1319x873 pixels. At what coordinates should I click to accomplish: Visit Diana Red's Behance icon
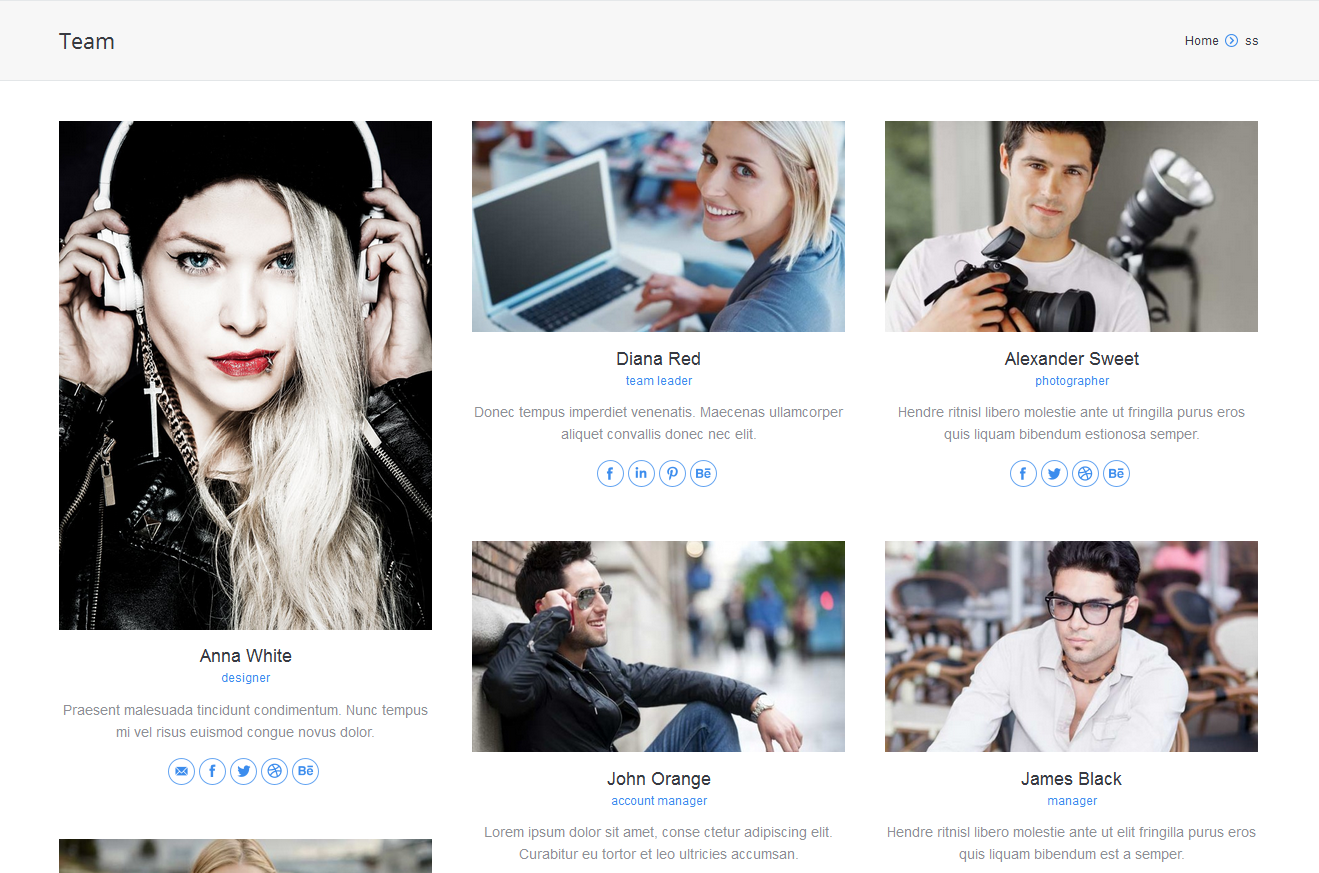[x=703, y=474]
